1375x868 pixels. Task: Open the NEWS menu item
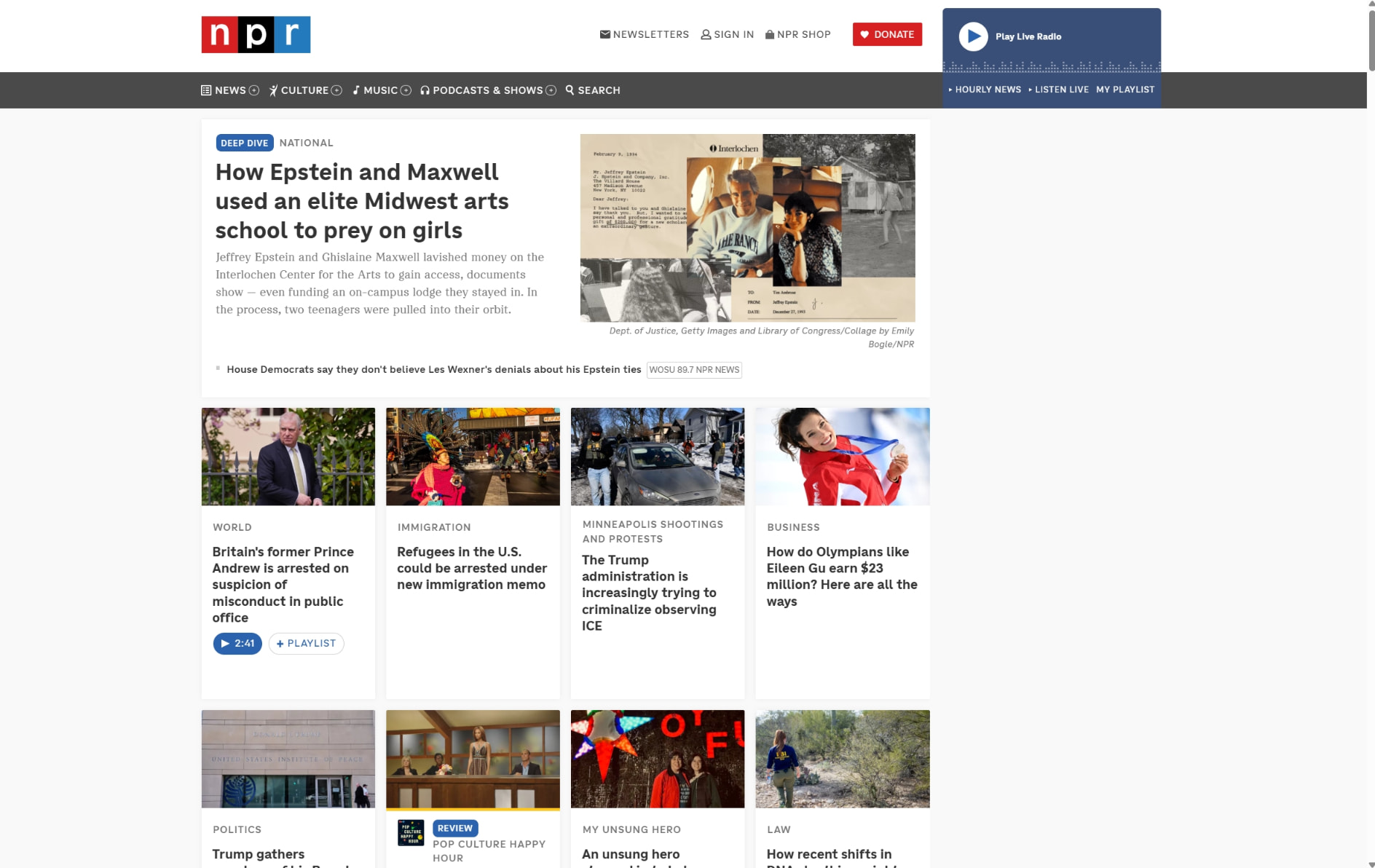[230, 90]
